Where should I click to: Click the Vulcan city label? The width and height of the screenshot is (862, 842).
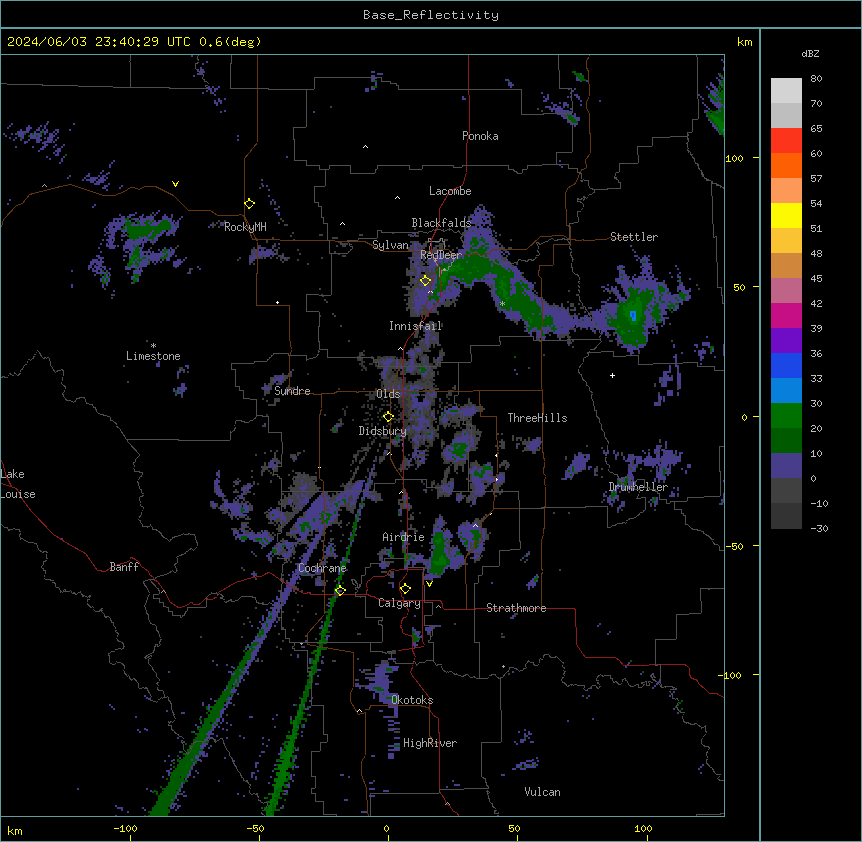click(542, 792)
